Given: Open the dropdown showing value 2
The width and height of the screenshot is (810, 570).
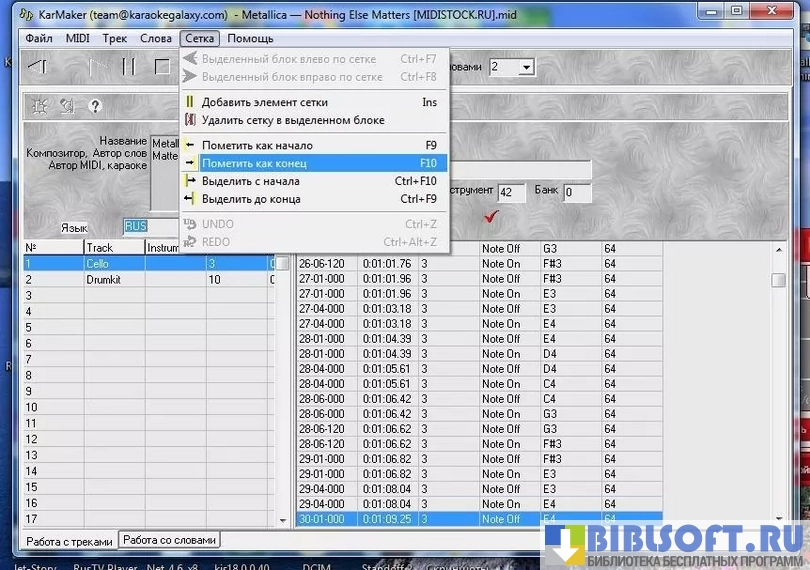Looking at the screenshot, I should point(525,67).
